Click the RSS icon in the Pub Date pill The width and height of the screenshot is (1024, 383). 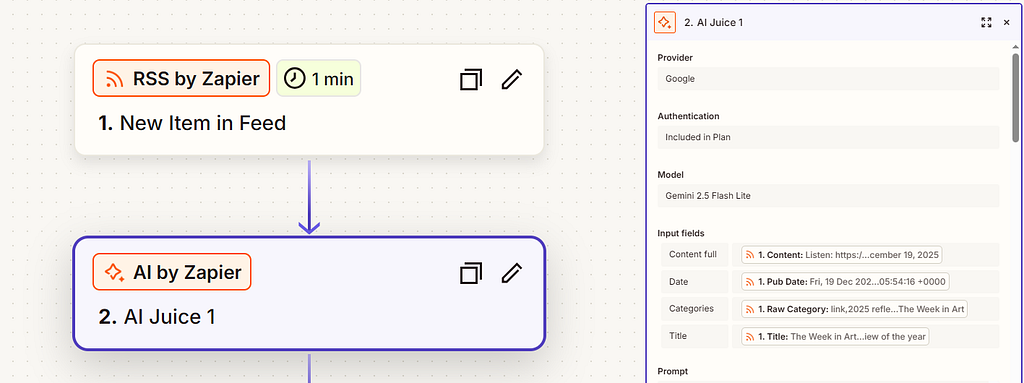pos(750,282)
